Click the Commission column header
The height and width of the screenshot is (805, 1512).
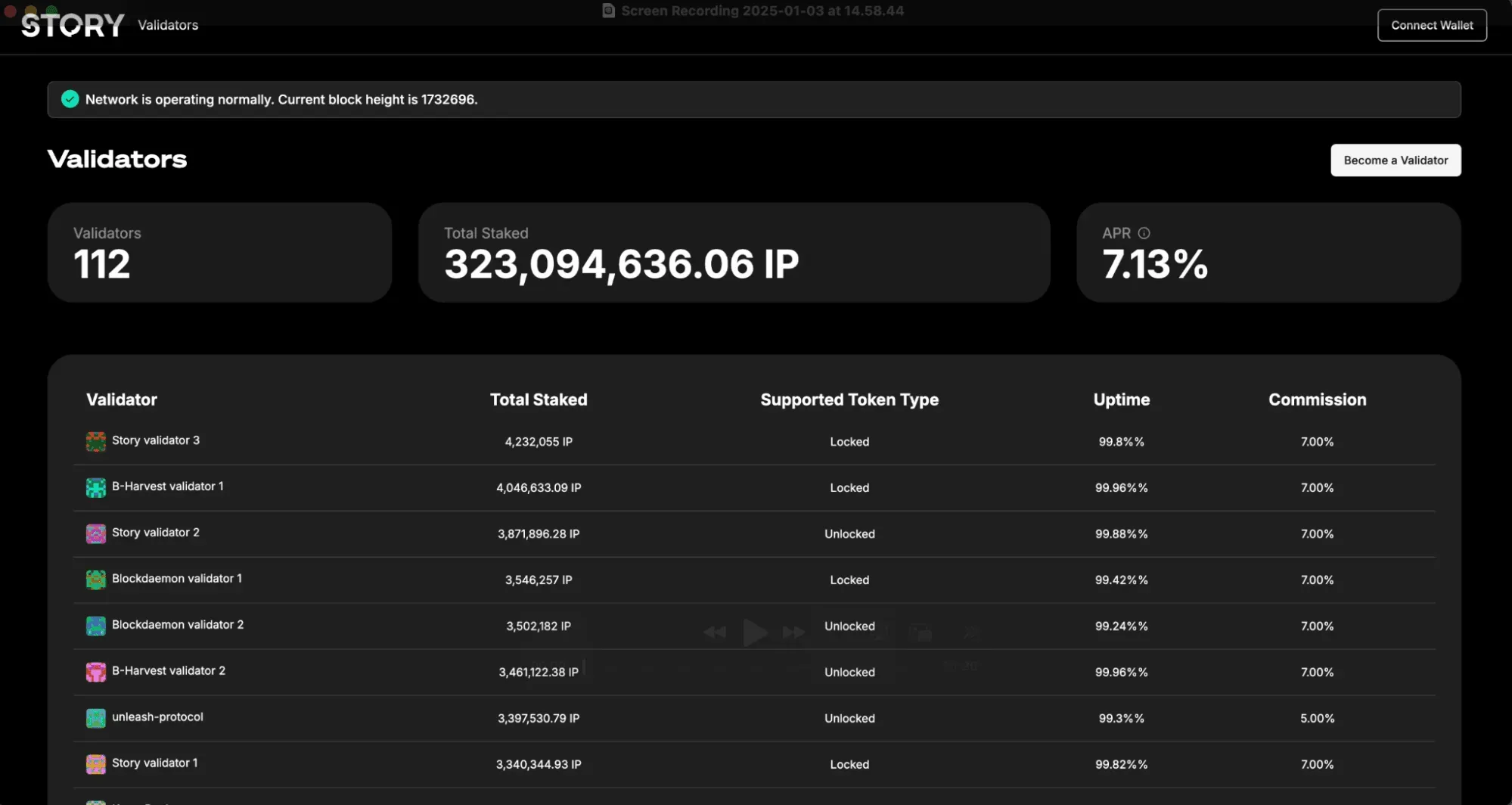(1318, 399)
